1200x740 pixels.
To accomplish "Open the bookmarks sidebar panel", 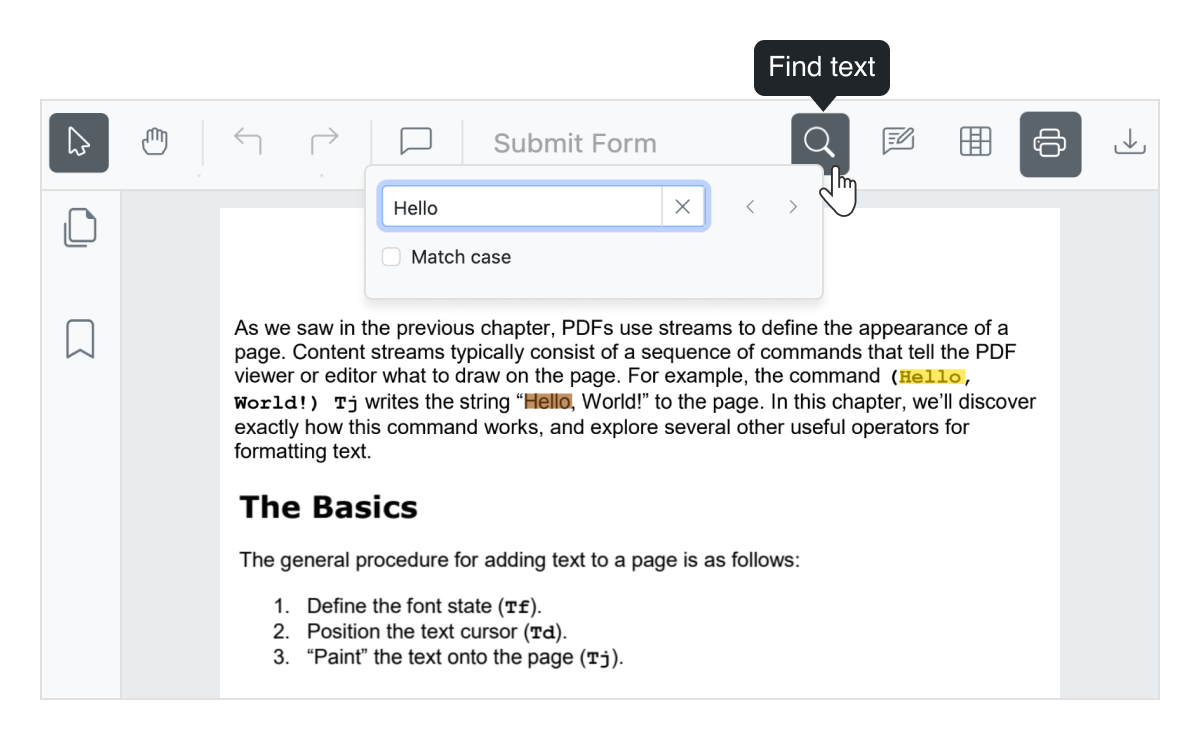I will point(80,339).
